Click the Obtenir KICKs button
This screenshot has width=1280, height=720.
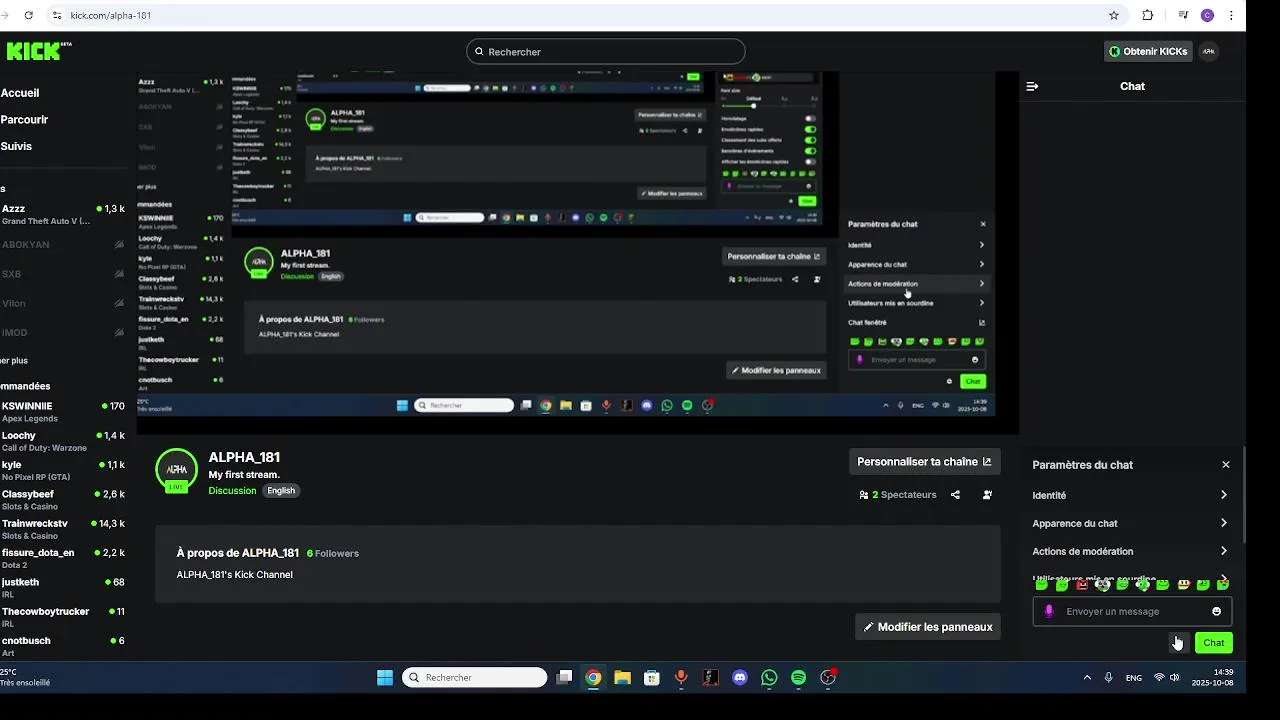click(1149, 51)
